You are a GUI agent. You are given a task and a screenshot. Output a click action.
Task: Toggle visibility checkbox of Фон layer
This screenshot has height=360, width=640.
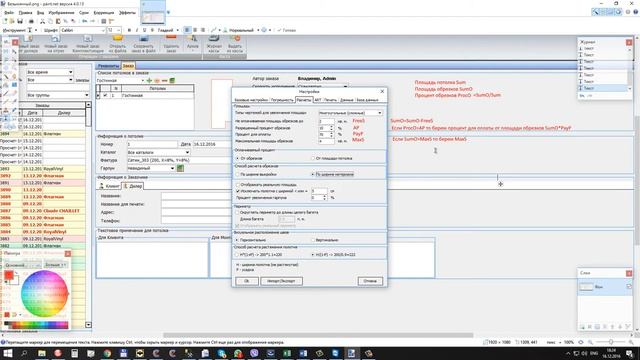[629, 287]
